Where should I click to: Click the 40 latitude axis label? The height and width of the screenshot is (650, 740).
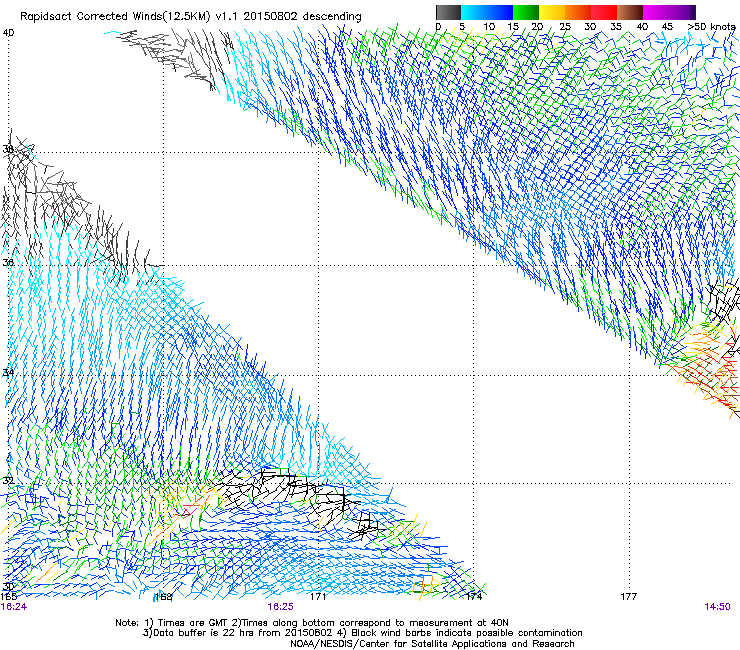(x=8, y=33)
